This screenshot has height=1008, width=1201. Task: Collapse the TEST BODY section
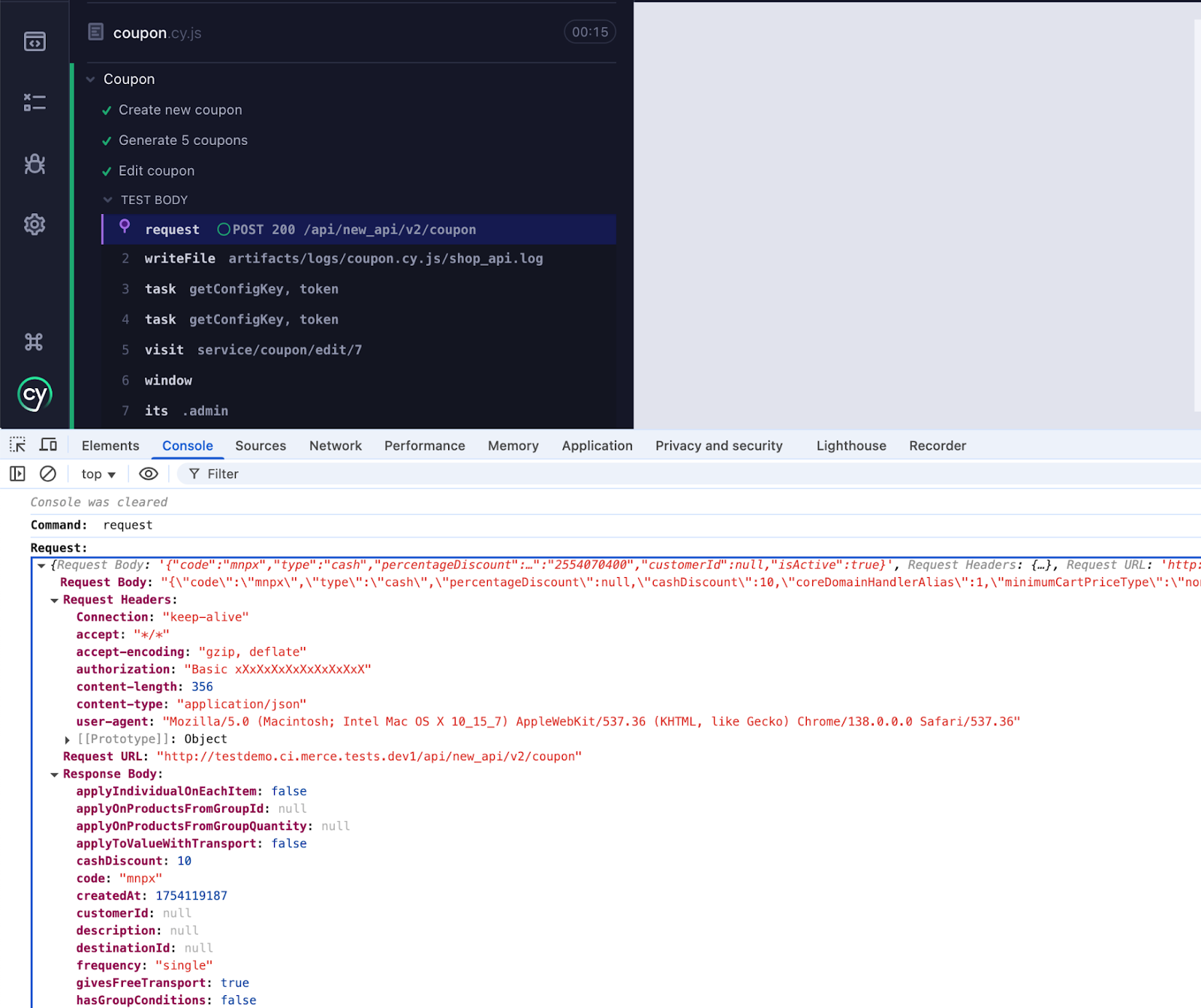click(x=108, y=200)
